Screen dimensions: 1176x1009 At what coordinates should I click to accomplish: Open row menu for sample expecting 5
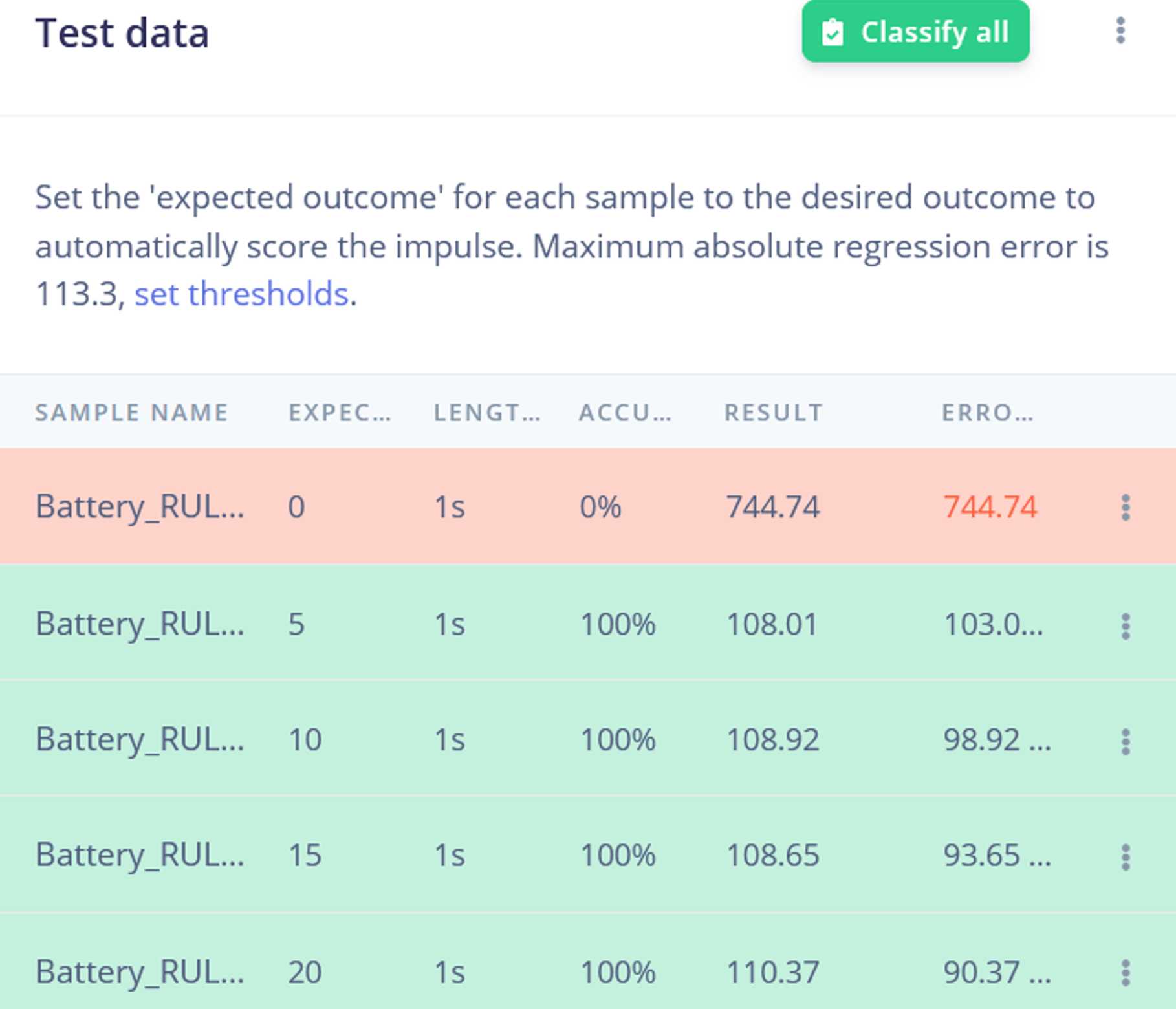tap(1126, 626)
